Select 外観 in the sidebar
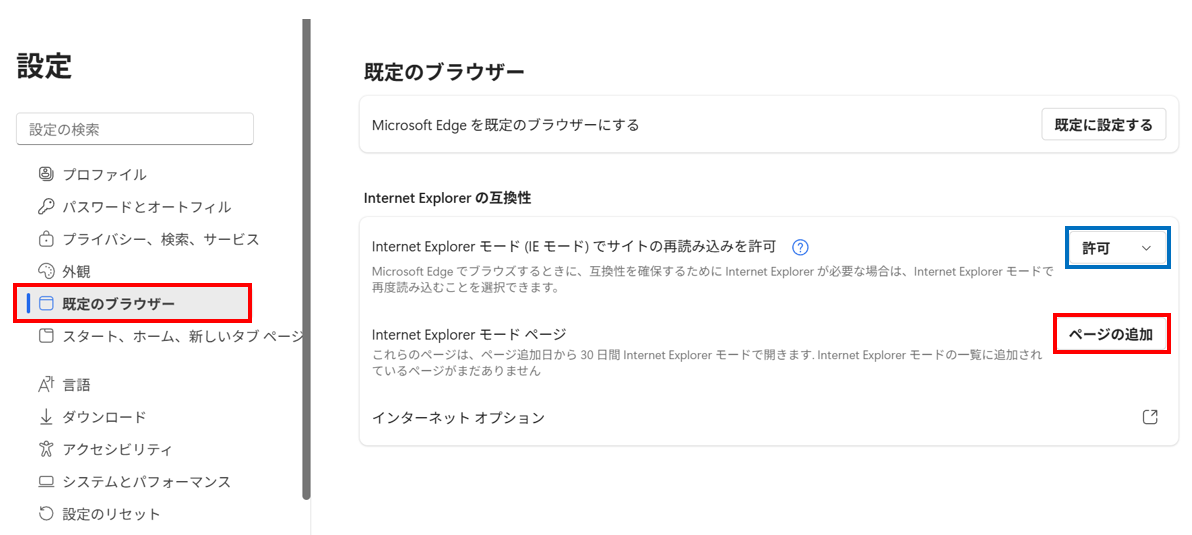 click(77, 272)
